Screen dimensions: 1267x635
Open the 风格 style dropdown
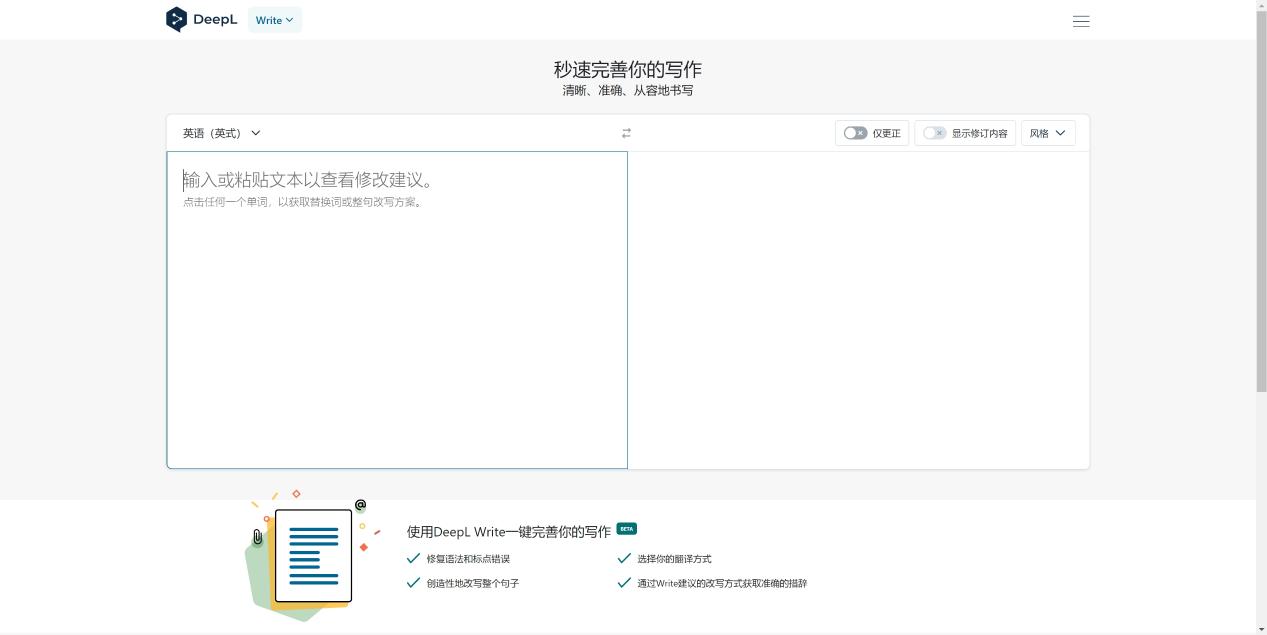(x=1048, y=133)
